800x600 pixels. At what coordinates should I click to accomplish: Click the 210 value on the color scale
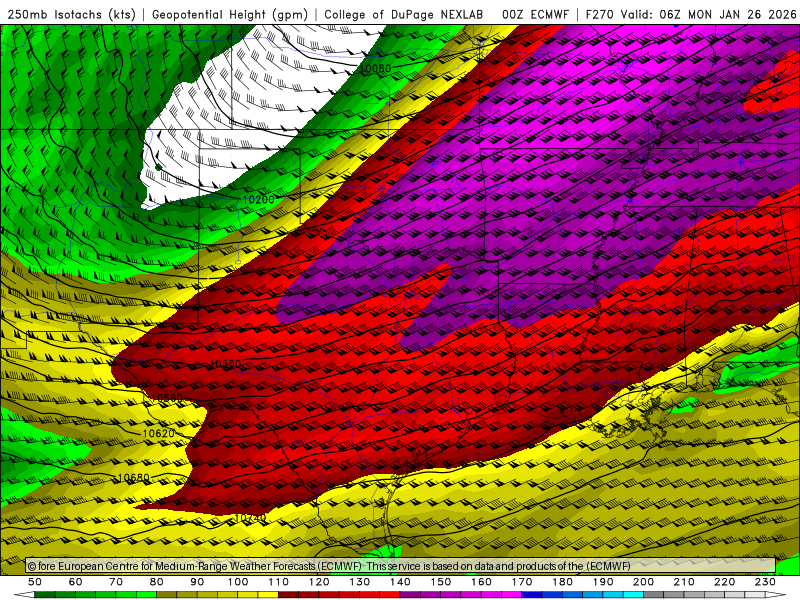coord(684,582)
